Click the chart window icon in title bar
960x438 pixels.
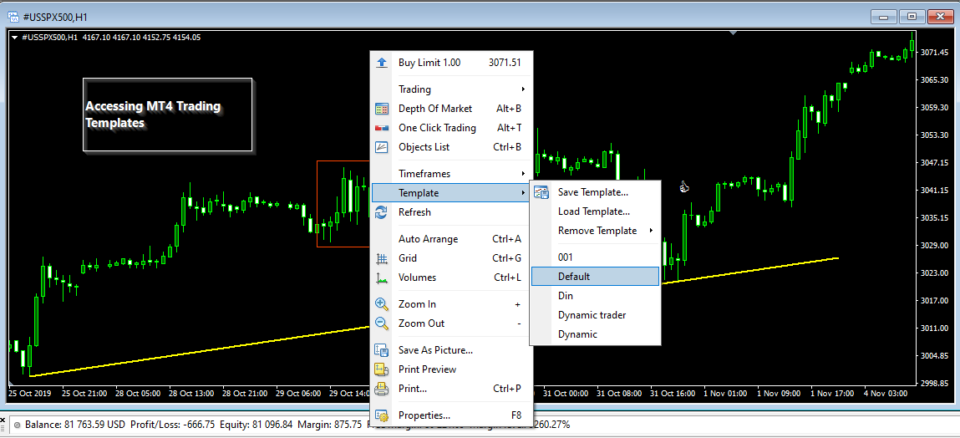pos(12,15)
